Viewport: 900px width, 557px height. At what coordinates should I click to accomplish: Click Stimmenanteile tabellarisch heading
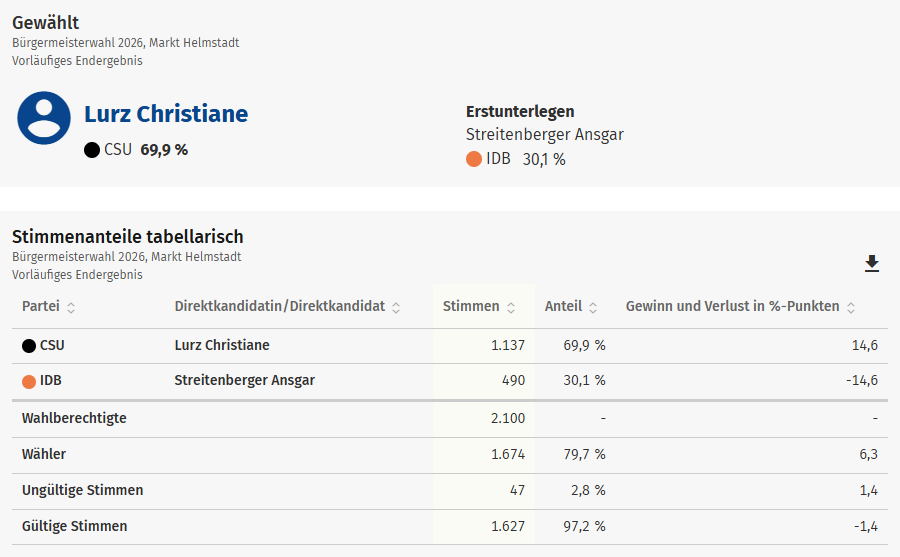pyautogui.click(x=128, y=237)
